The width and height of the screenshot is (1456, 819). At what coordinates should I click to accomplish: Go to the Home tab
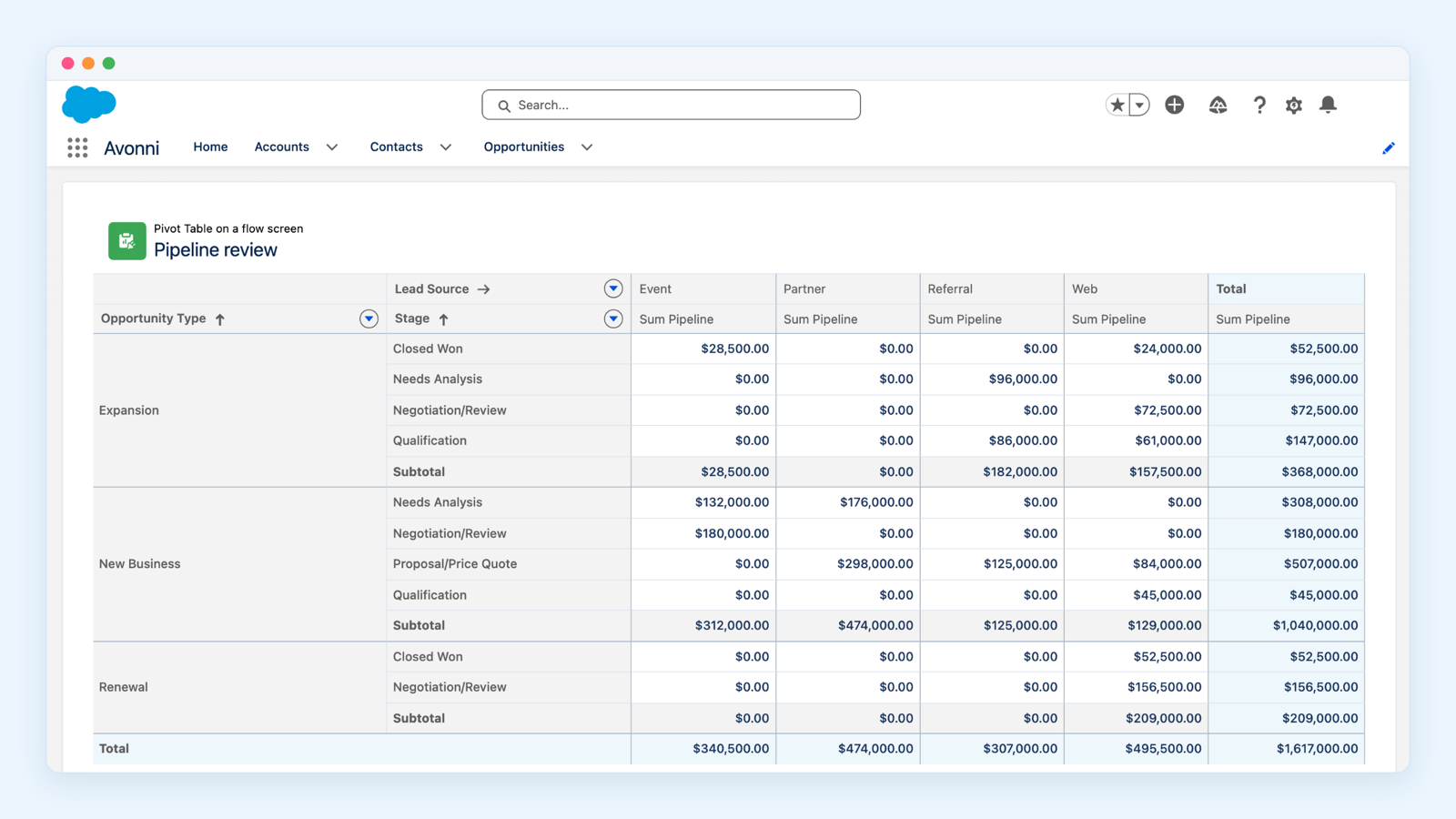click(210, 147)
